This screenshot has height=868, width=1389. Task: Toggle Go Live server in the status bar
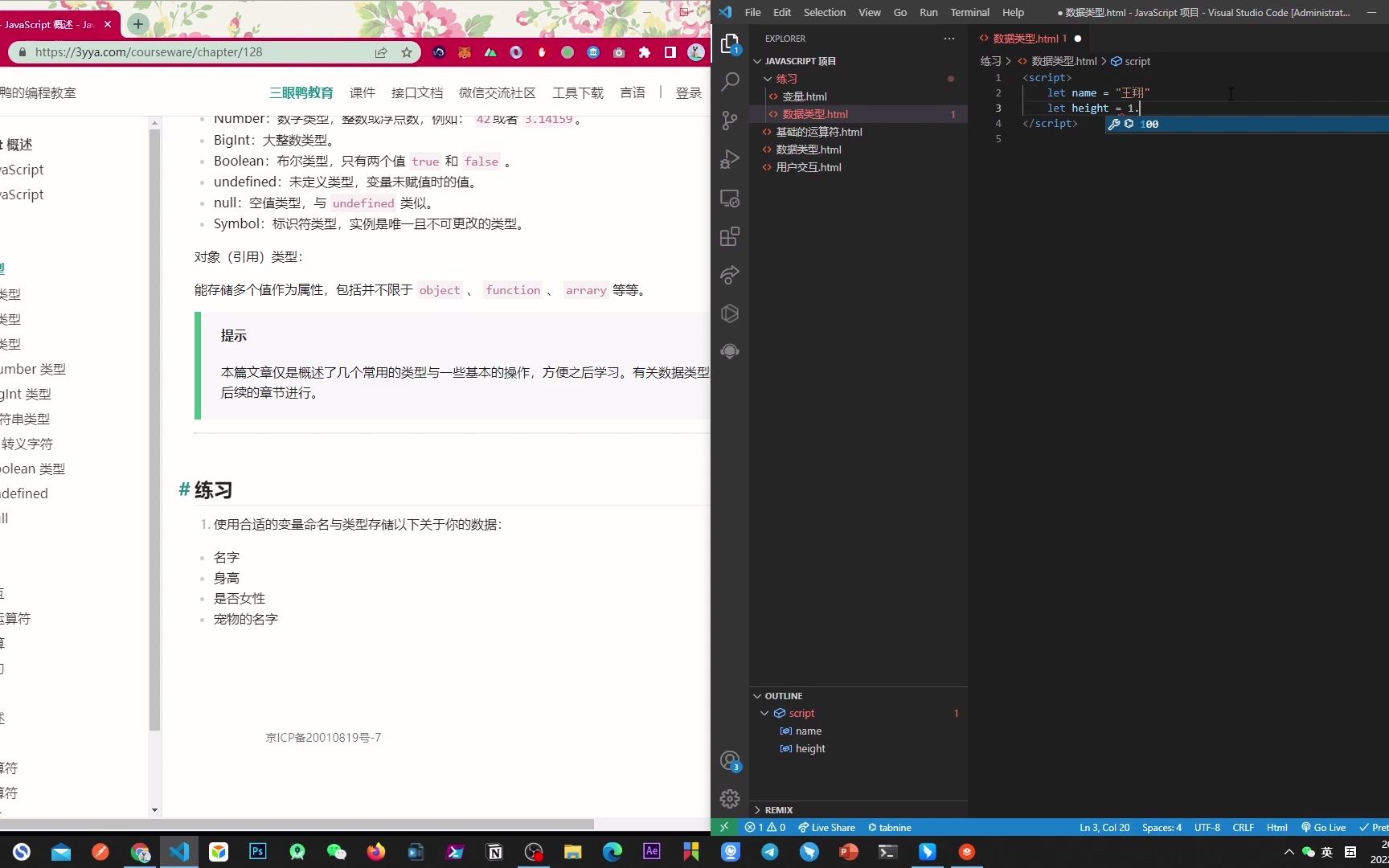[1323, 827]
